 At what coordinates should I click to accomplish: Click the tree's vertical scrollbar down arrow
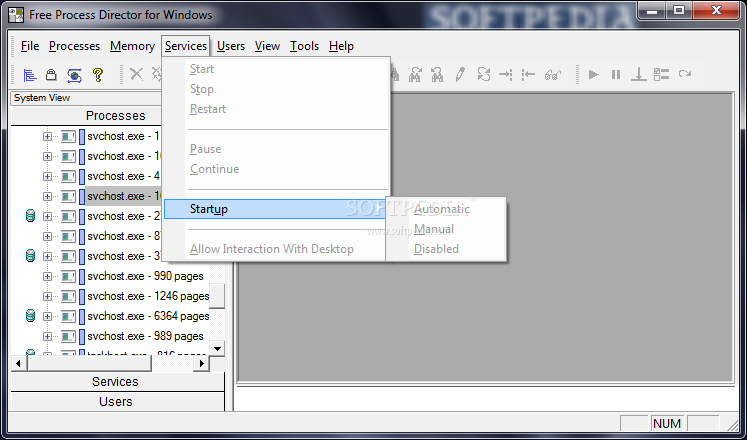pos(217,349)
